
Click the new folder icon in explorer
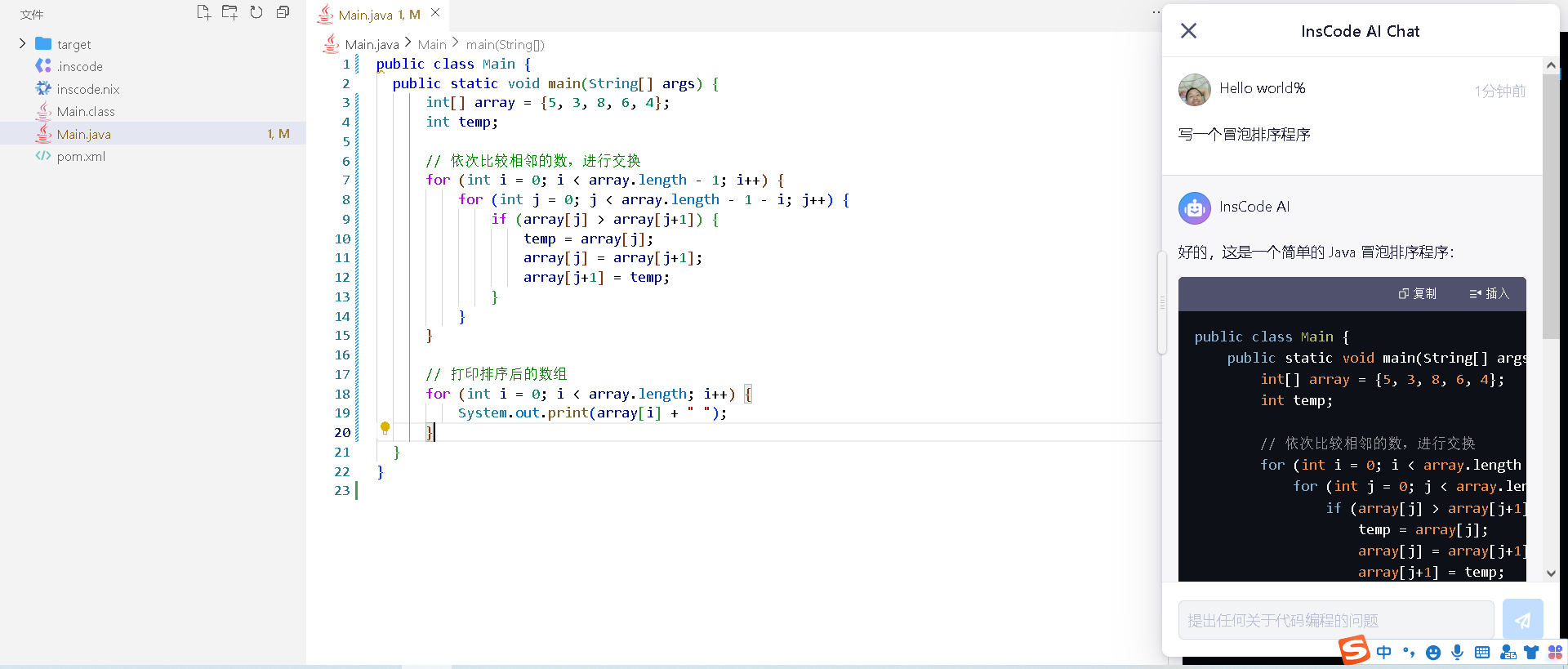tap(229, 12)
